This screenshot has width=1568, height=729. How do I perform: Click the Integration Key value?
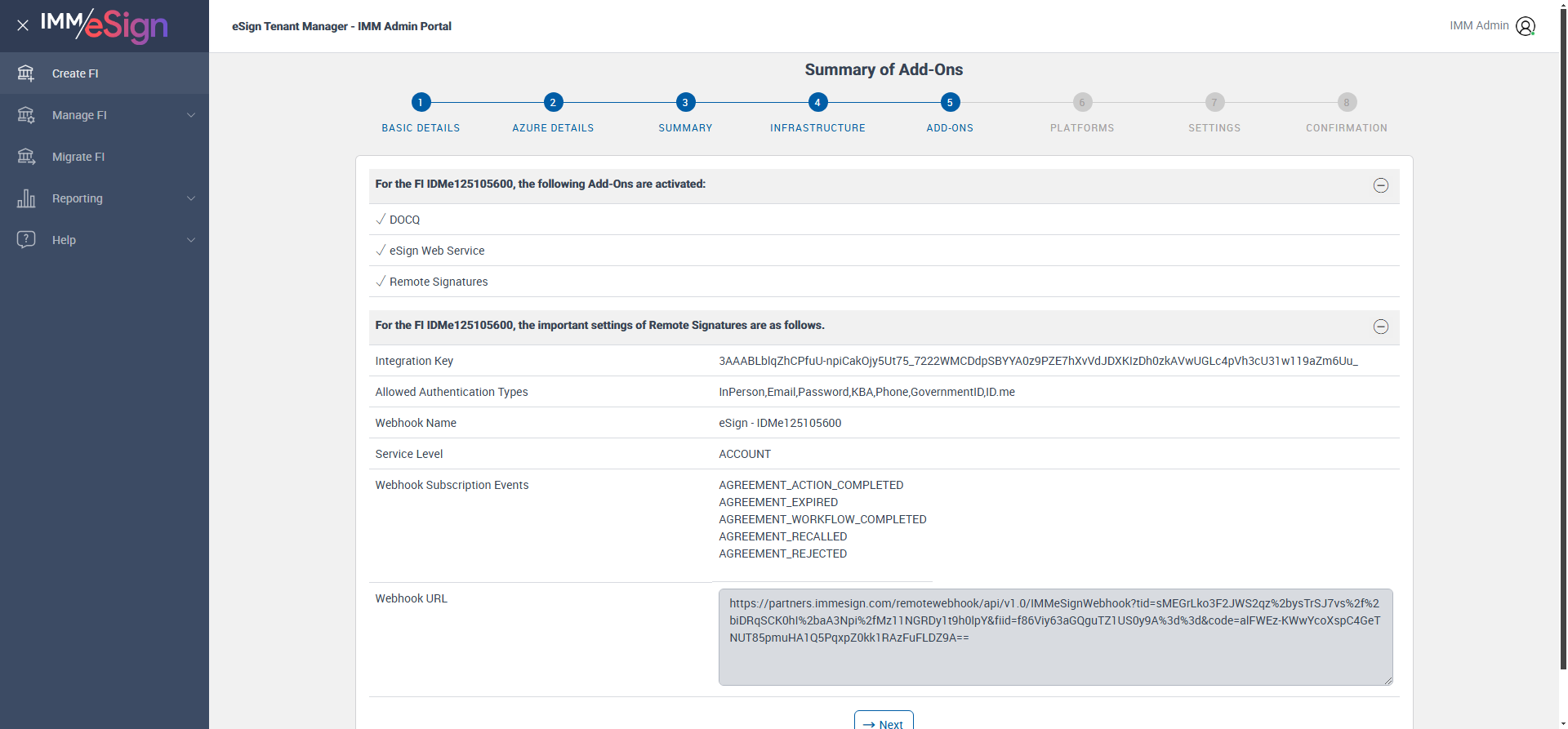[1038, 361]
